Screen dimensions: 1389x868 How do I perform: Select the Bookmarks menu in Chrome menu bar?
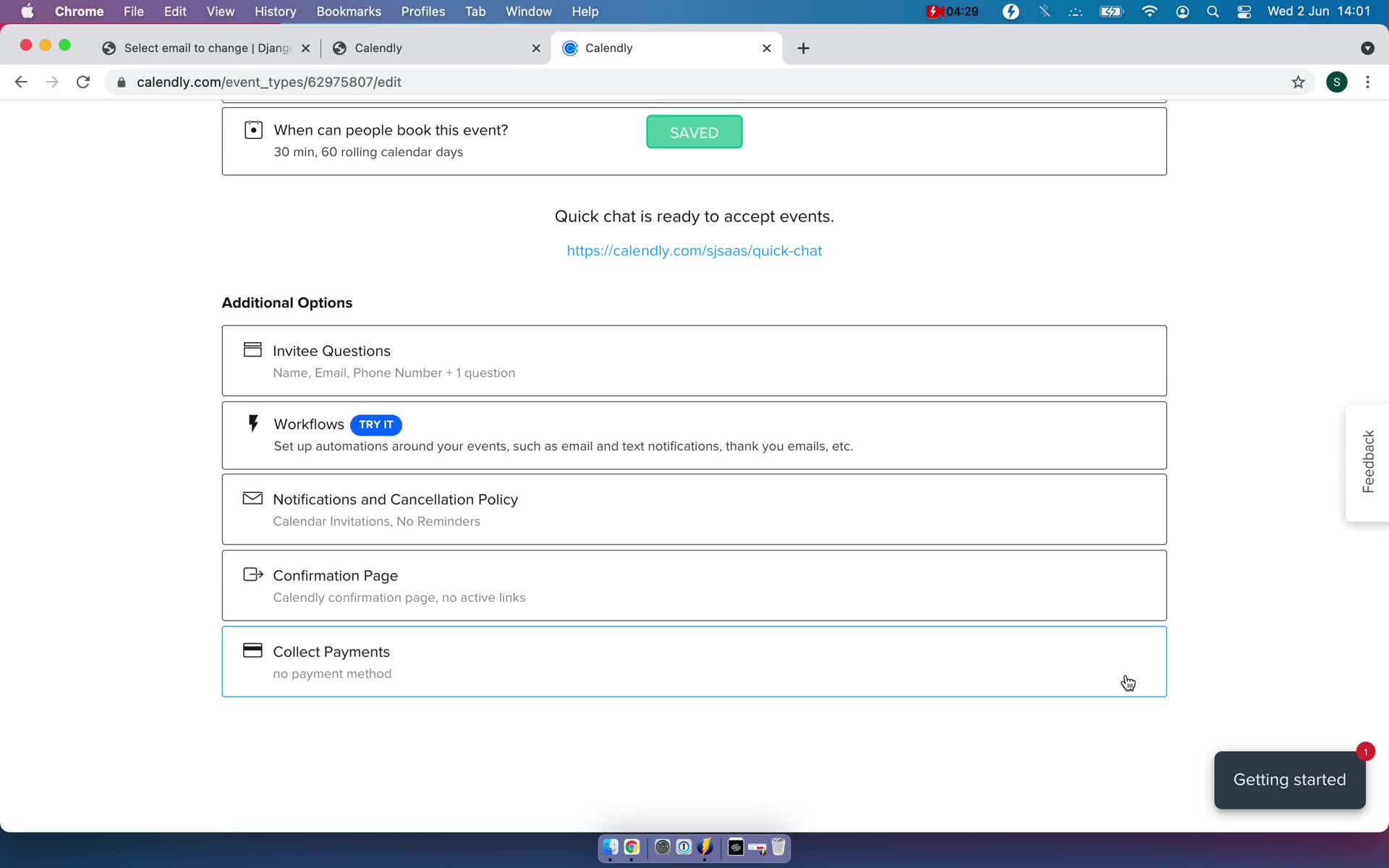coord(348,11)
